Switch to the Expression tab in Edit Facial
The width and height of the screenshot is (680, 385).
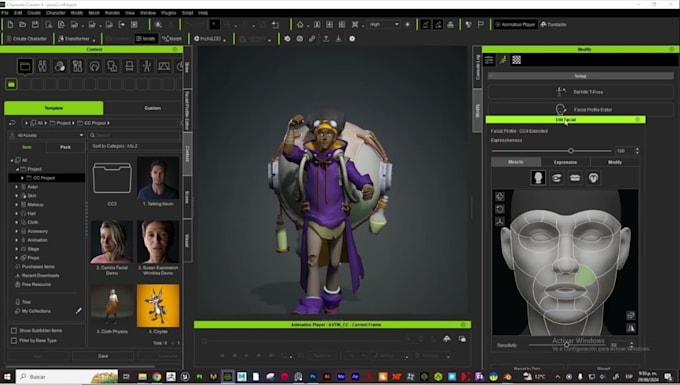point(565,162)
